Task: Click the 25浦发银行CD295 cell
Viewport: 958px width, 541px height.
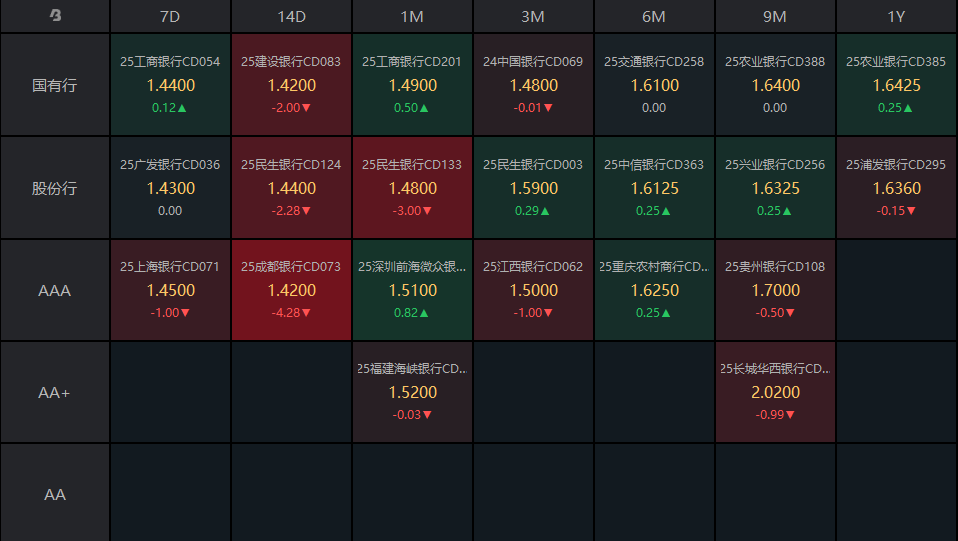Action: click(x=896, y=188)
